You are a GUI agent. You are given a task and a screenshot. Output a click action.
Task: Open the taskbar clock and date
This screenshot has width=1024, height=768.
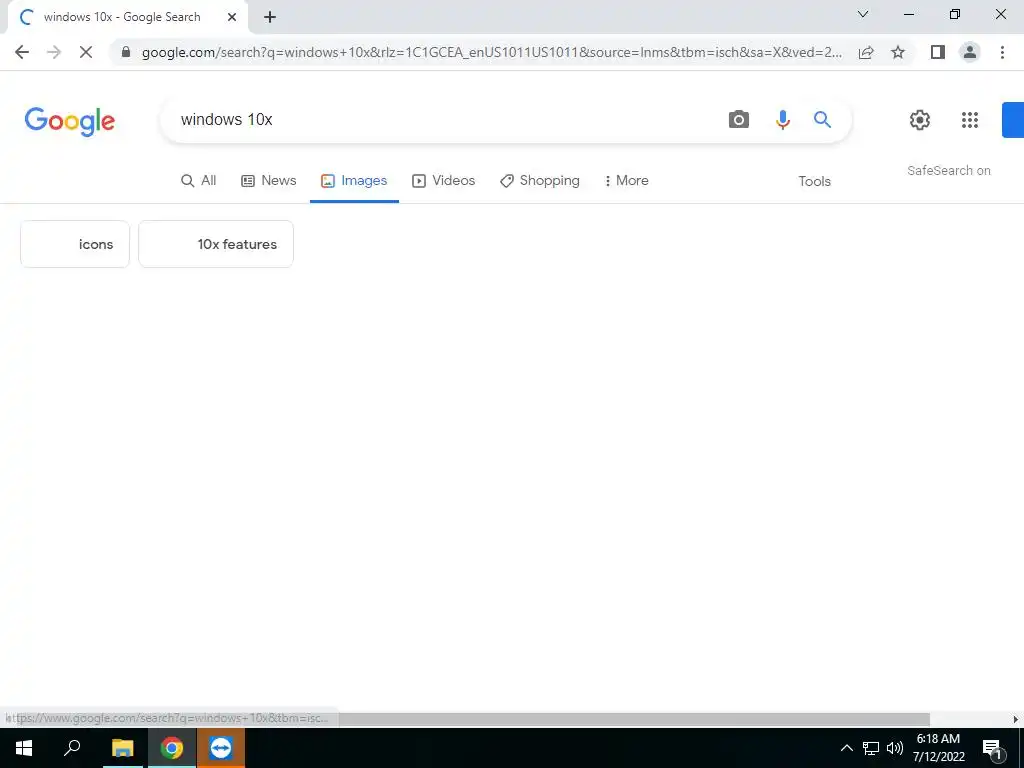click(938, 748)
